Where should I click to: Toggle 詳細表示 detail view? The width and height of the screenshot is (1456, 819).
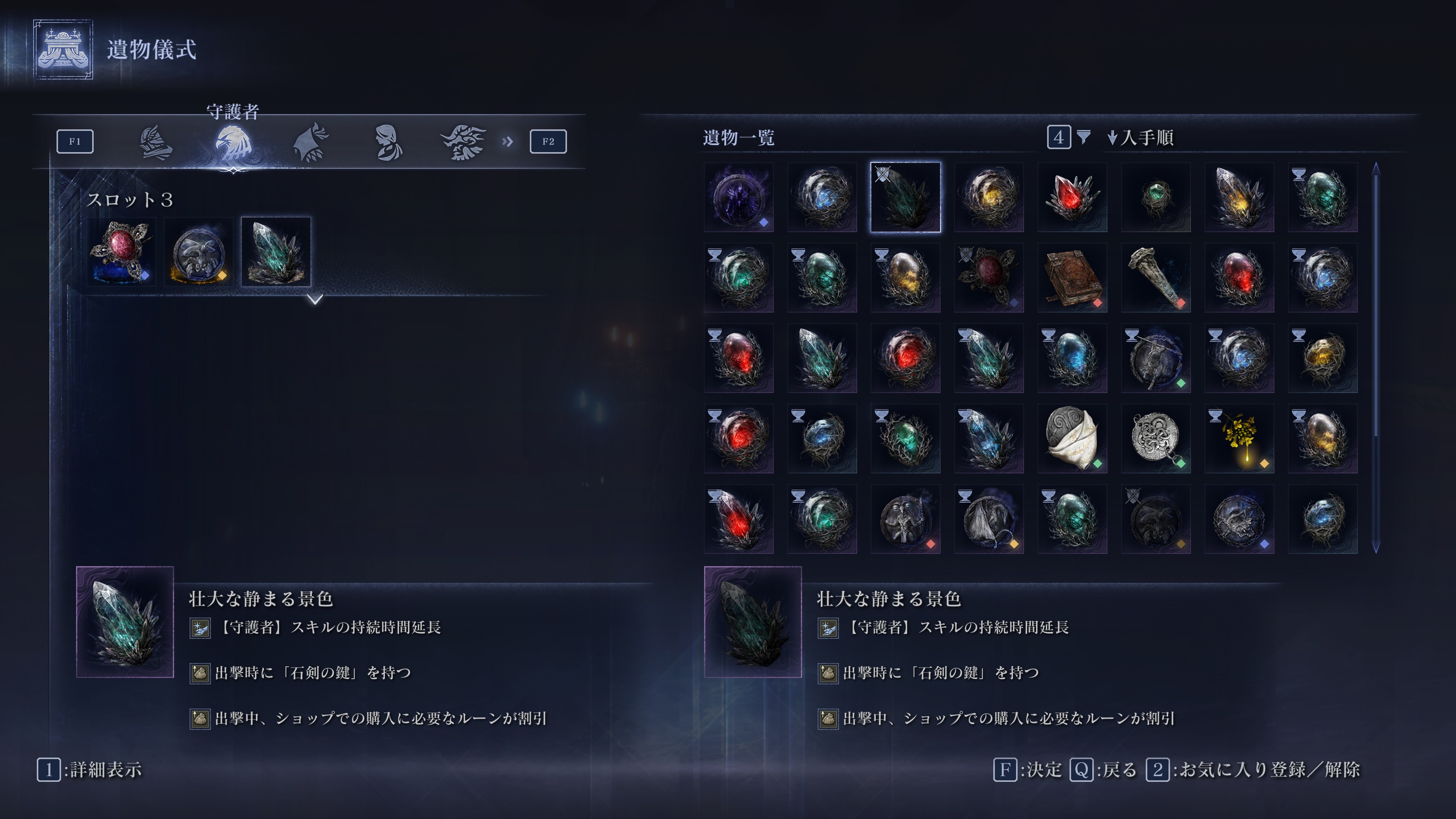[x=90, y=770]
